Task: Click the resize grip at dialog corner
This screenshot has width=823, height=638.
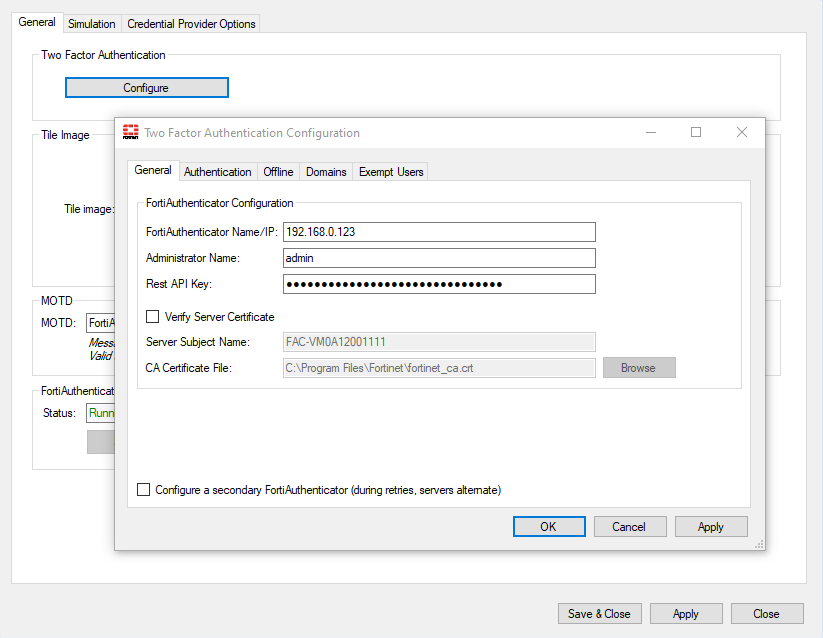Action: [x=759, y=545]
